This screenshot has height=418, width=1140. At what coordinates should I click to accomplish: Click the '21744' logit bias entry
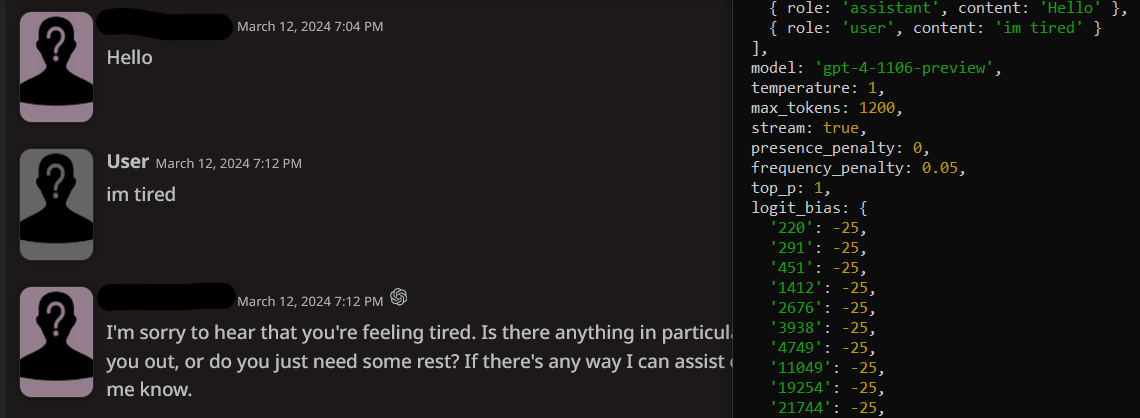827,407
